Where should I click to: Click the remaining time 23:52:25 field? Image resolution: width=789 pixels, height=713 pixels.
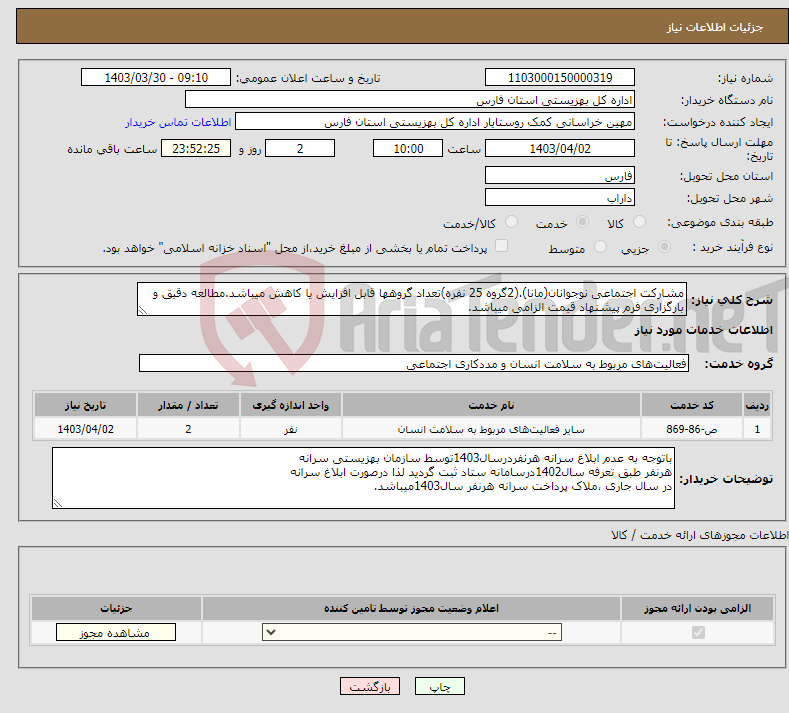196,148
